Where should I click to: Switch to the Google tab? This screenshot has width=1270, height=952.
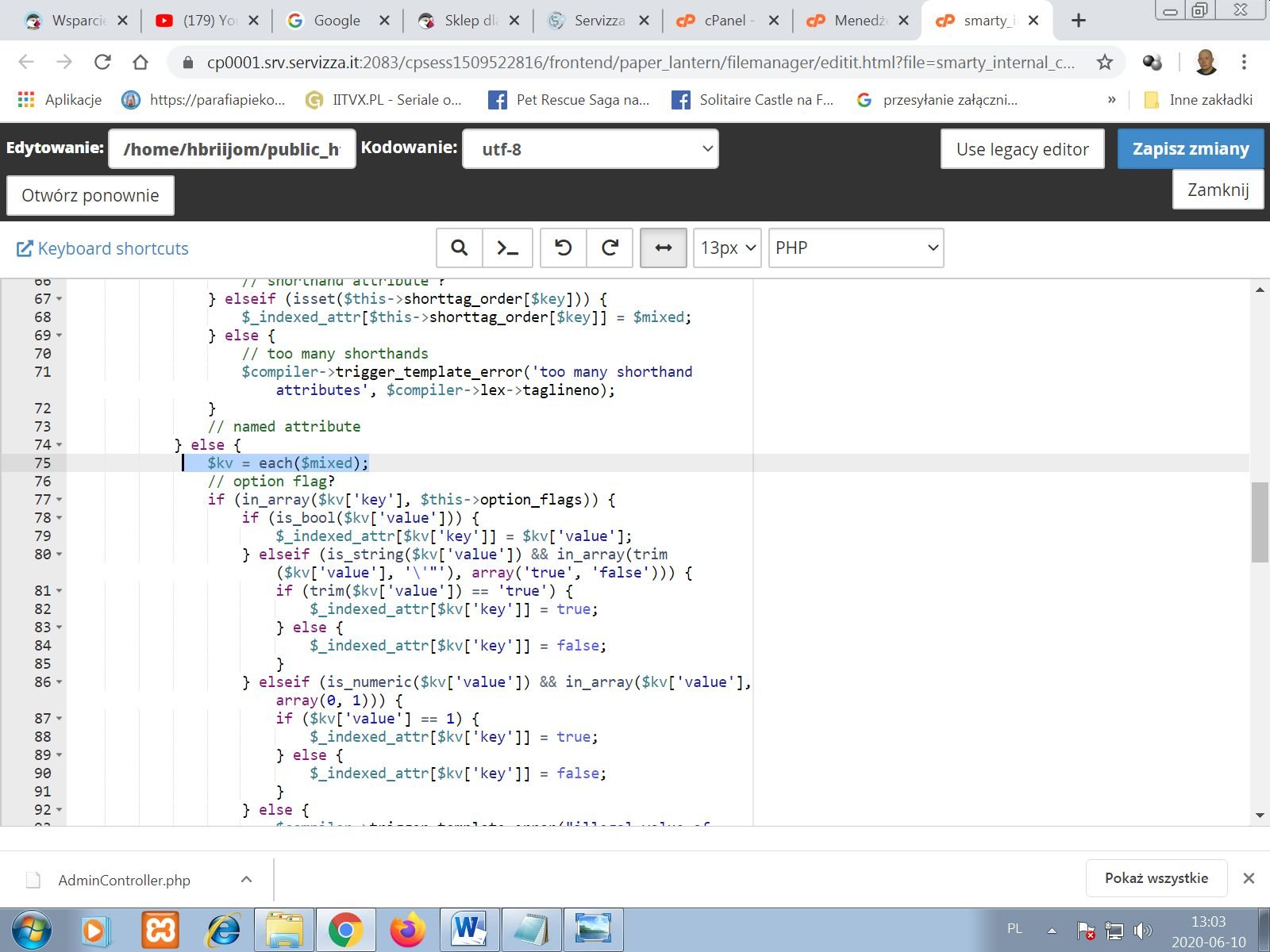coord(337,21)
